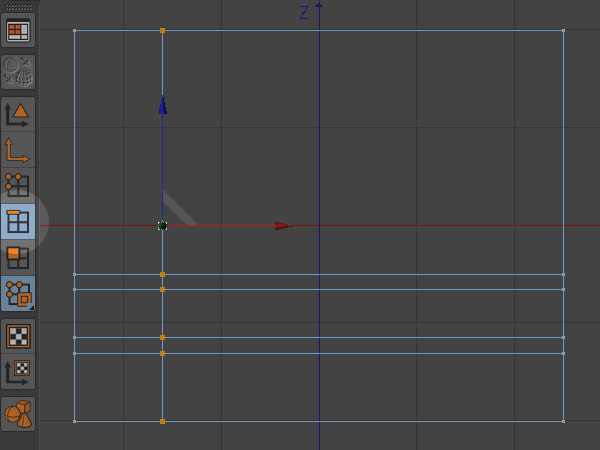Select the Model mode triangle-with-axes icon

tap(18, 114)
